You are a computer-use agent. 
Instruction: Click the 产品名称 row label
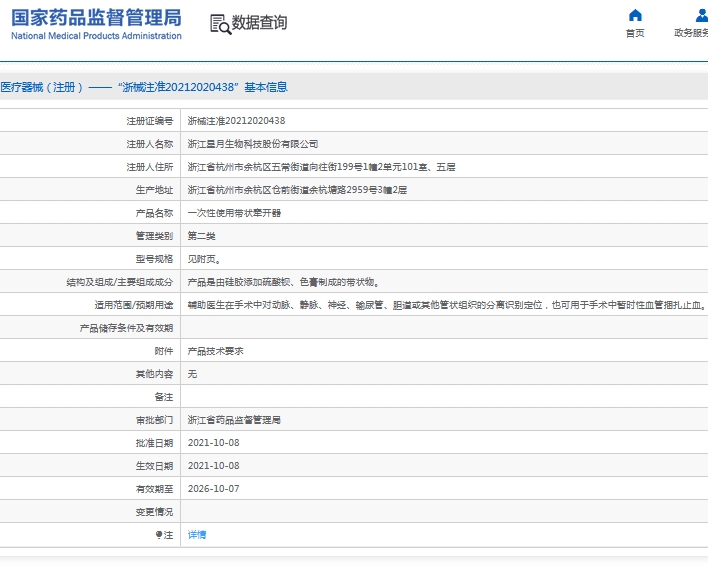pos(154,213)
